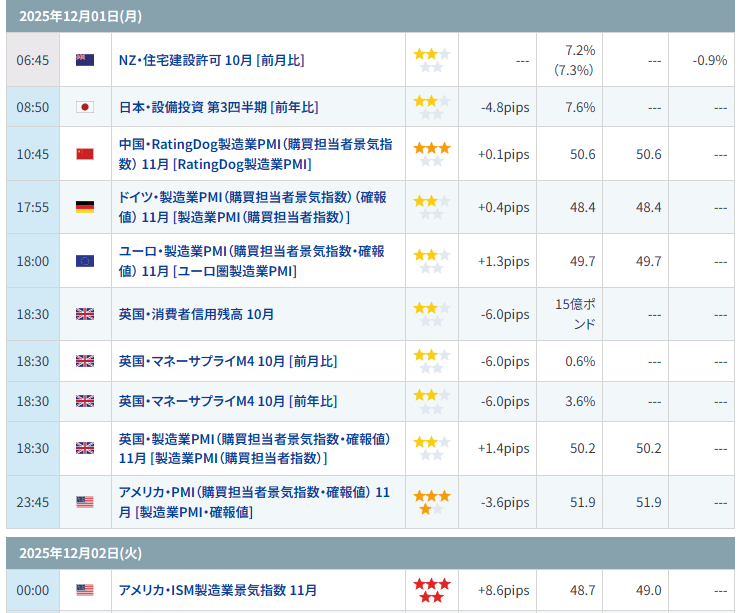The height and width of the screenshot is (613, 743).
Task: Open the 中国・RatingDog製造業PMI link
Action: [255, 154]
